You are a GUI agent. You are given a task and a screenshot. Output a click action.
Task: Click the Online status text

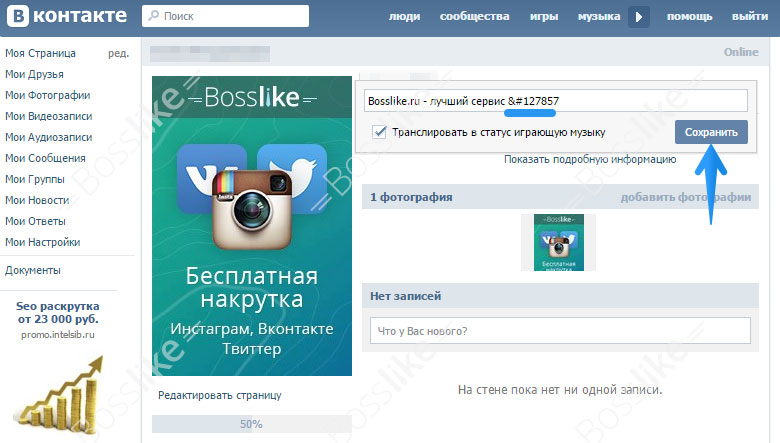point(741,52)
